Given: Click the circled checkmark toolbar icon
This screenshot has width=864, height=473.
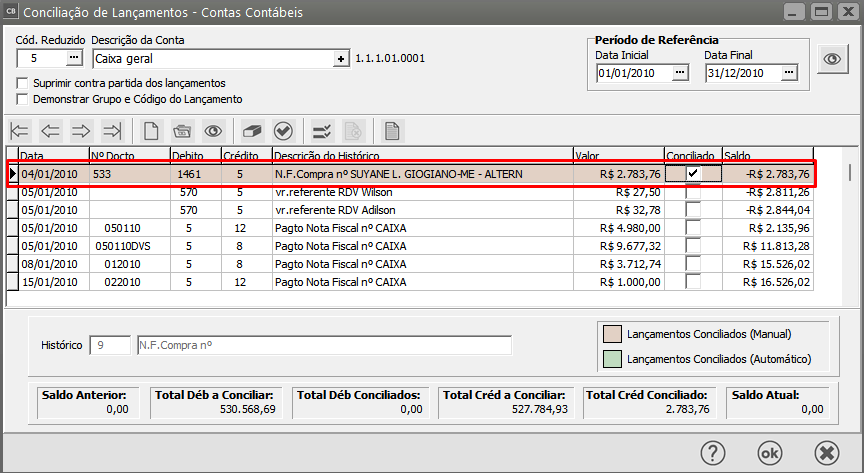Looking at the screenshot, I should pyautogui.click(x=283, y=131).
